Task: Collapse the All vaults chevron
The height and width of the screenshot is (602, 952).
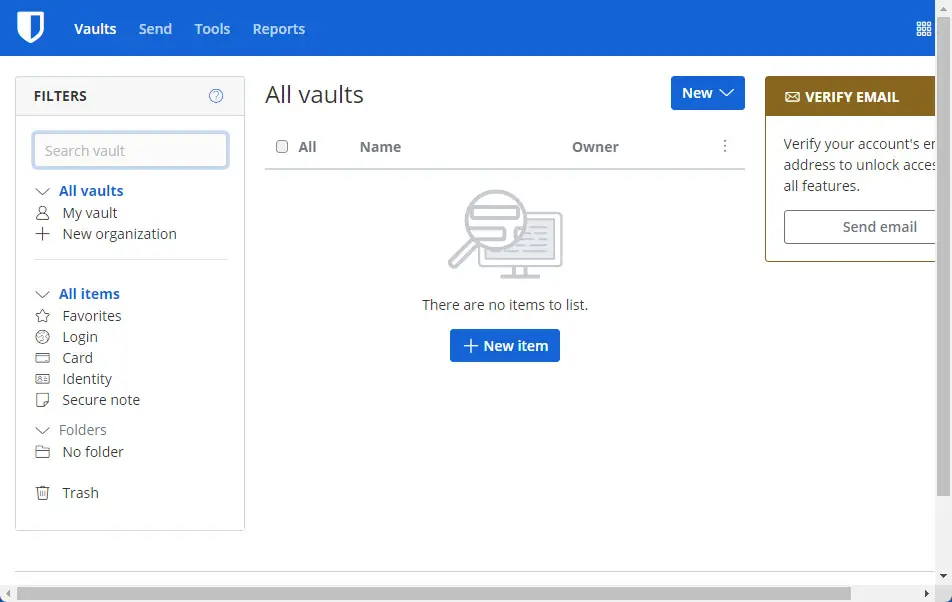Action: click(42, 191)
